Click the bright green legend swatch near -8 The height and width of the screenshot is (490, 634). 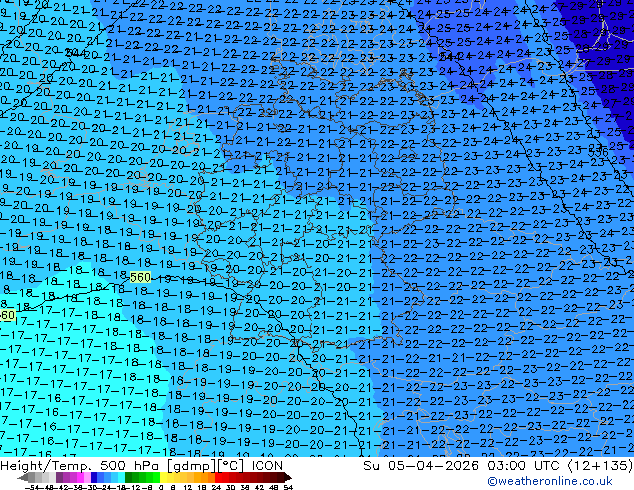tap(156, 477)
